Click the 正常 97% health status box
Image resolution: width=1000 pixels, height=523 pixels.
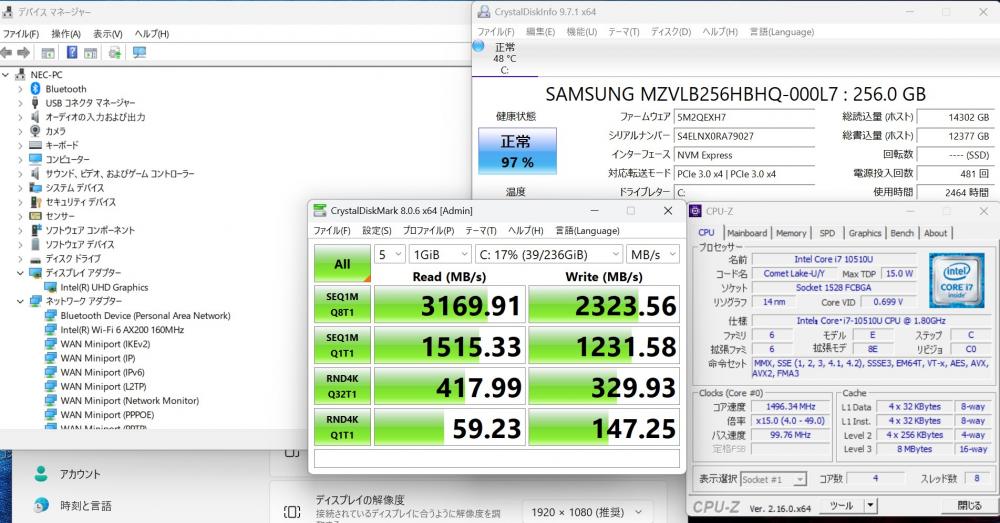pyautogui.click(x=517, y=151)
